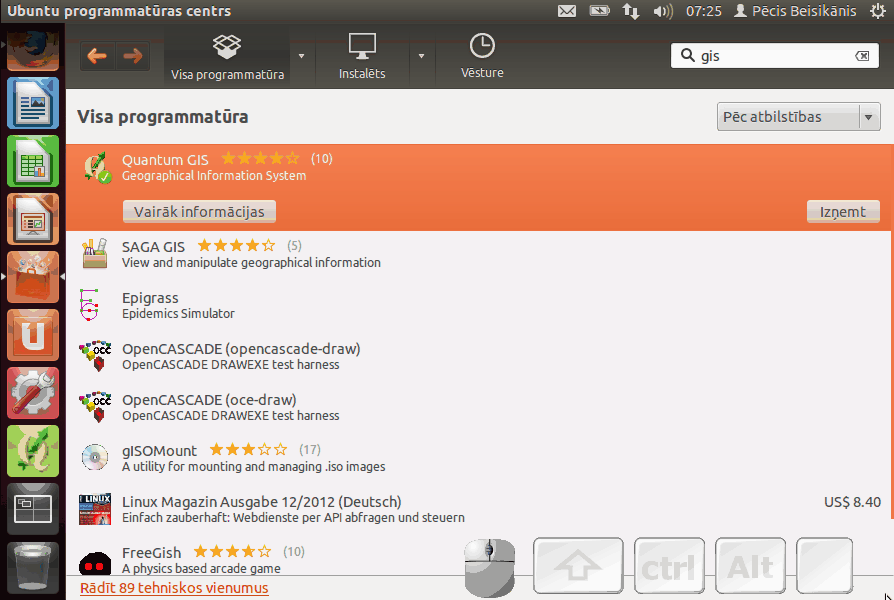Image resolution: width=894 pixels, height=600 pixels.
Task: Click the Shift key overlay button
Action: click(578, 566)
